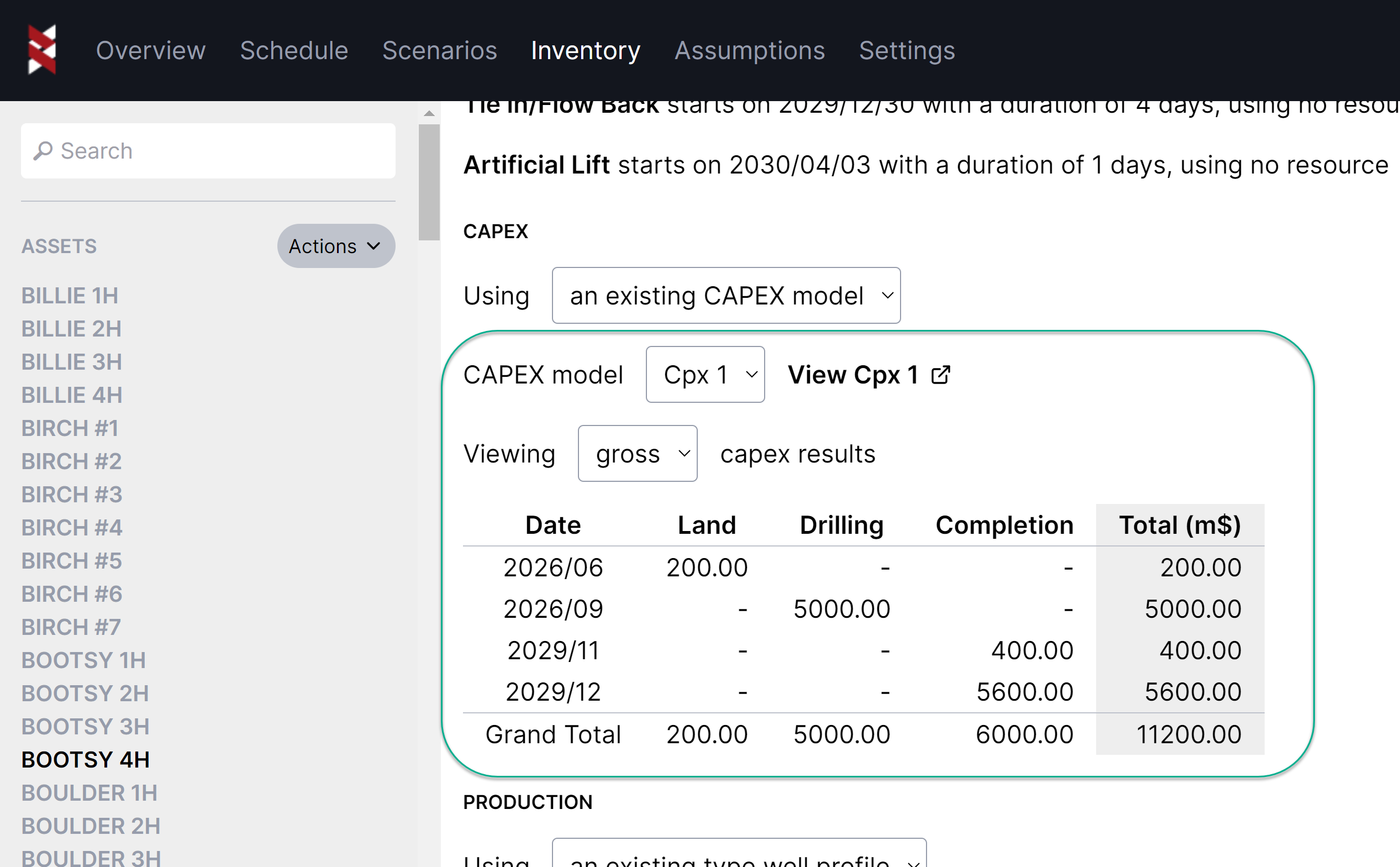Go to the Overview tab

[151, 50]
